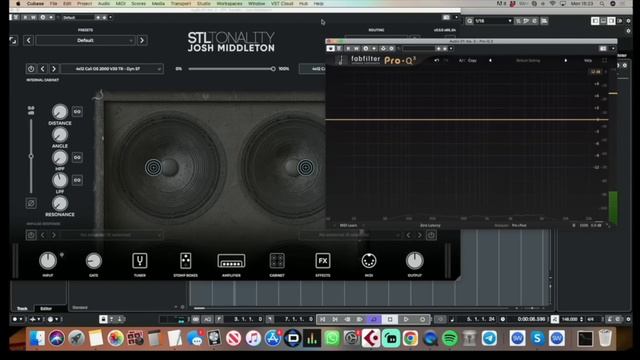This screenshot has width=640, height=360.
Task: Open Cubase Studio menu
Action: click(x=204, y=4)
